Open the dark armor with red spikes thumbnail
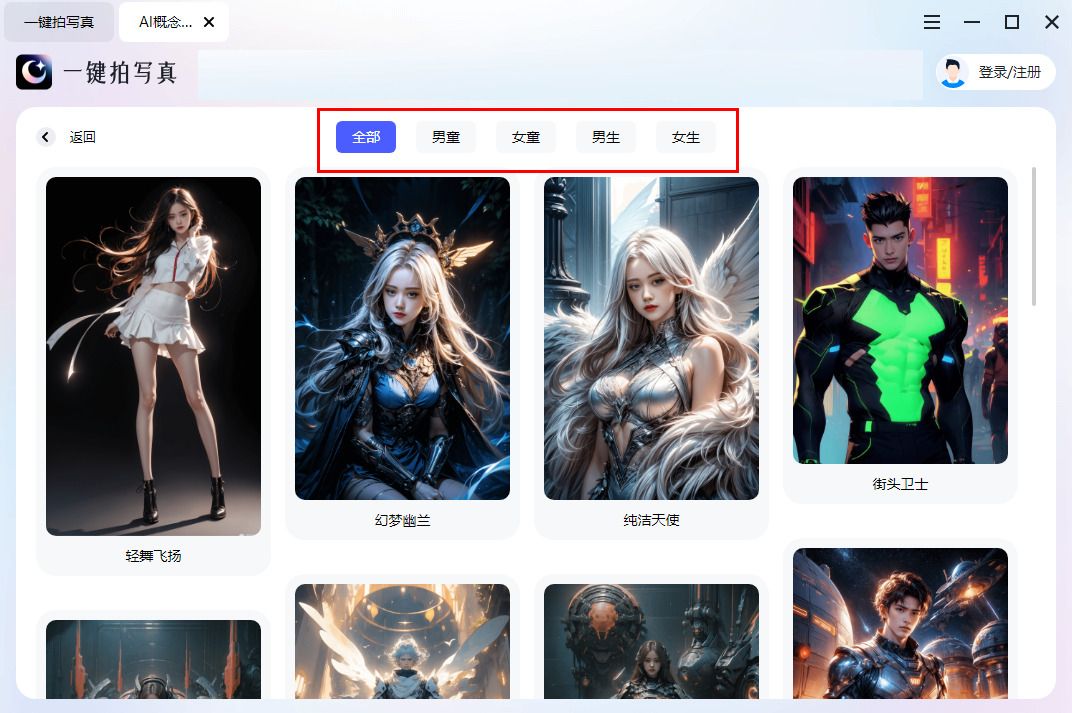 tap(153, 659)
